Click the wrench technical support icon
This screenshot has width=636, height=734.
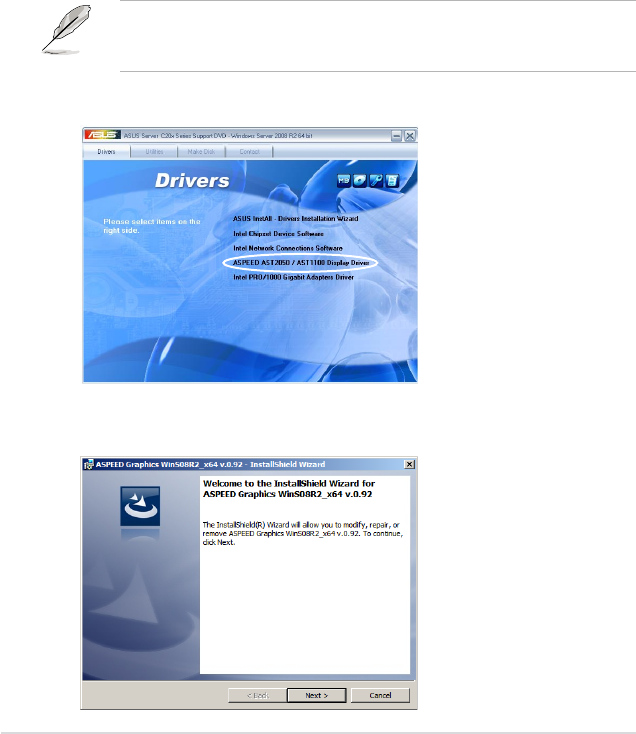tap(376, 180)
